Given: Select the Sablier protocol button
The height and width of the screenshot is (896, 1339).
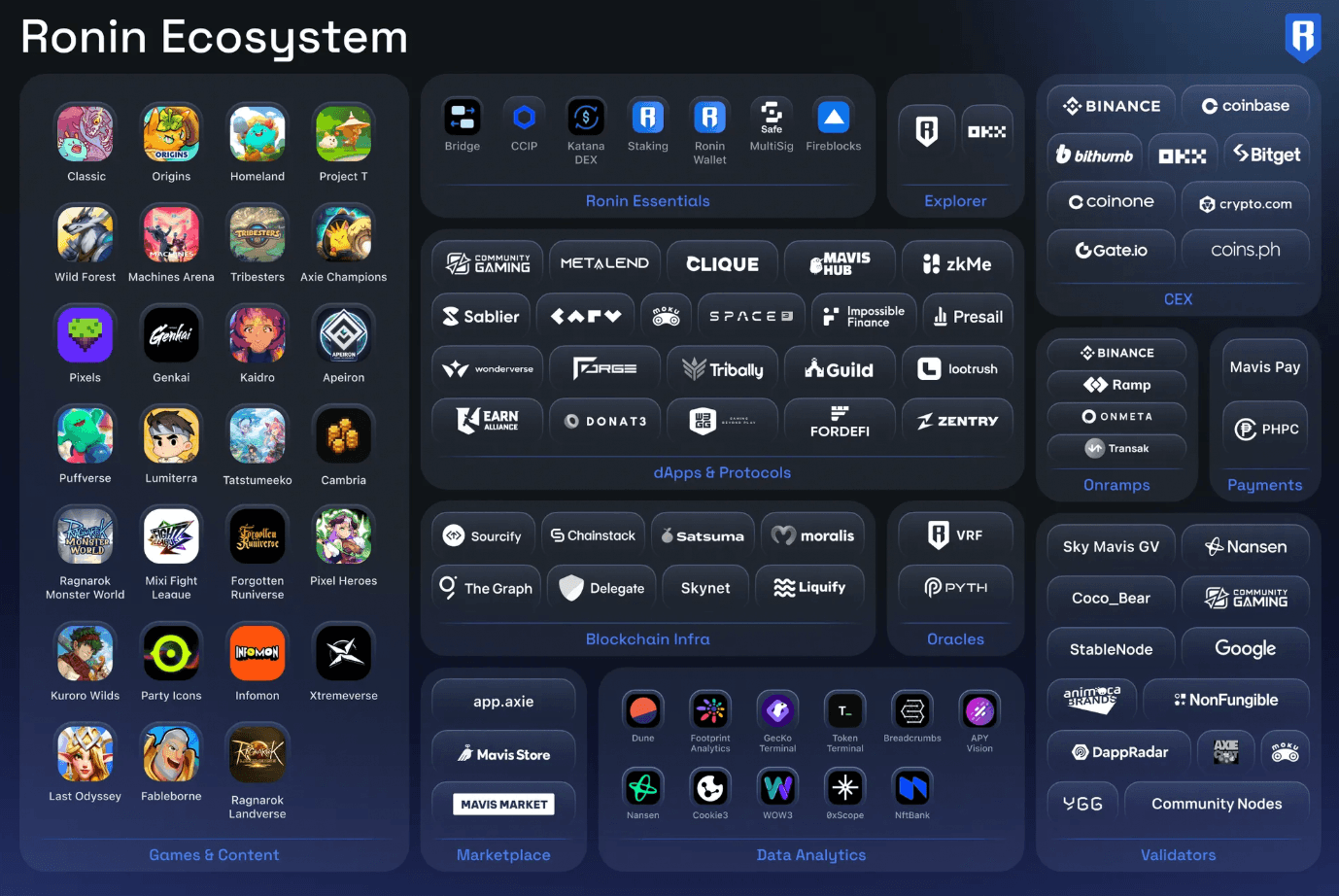Looking at the screenshot, I should (x=481, y=317).
